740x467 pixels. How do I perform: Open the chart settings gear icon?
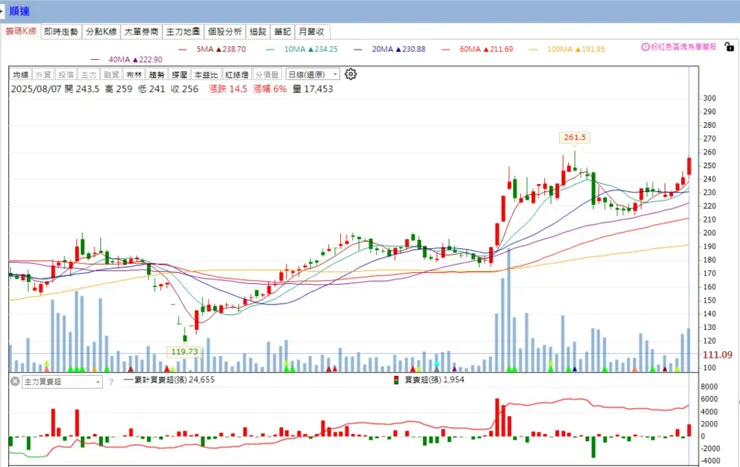point(351,74)
